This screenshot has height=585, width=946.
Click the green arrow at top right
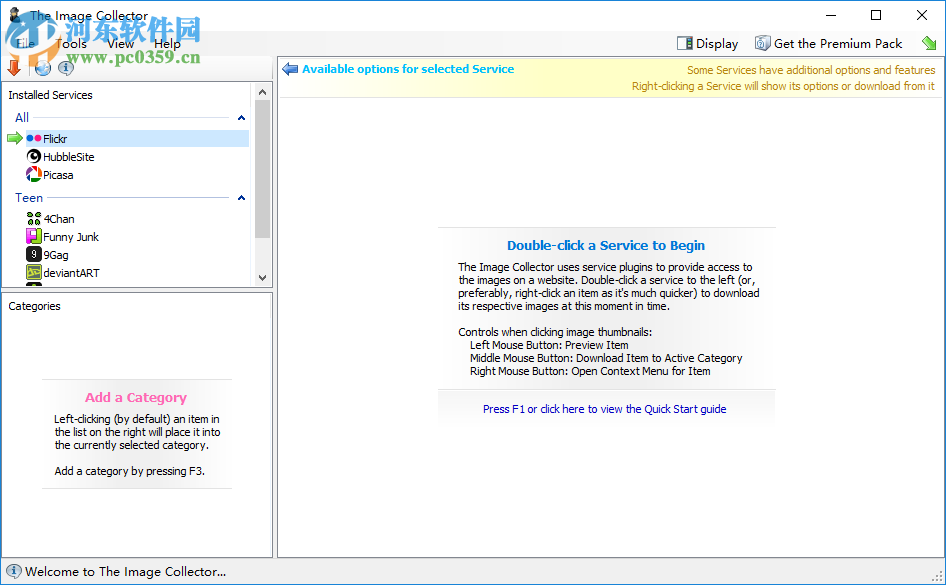point(929,43)
